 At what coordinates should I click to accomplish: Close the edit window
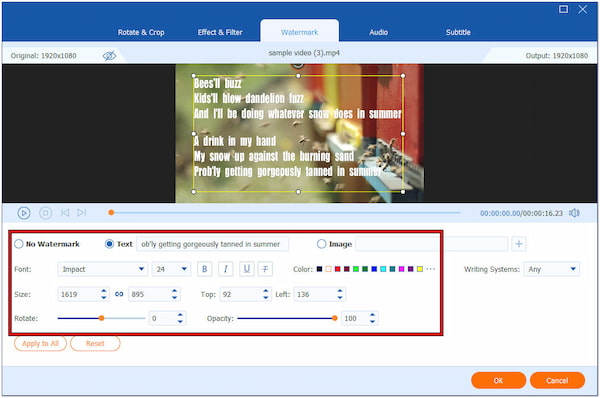[583, 9]
